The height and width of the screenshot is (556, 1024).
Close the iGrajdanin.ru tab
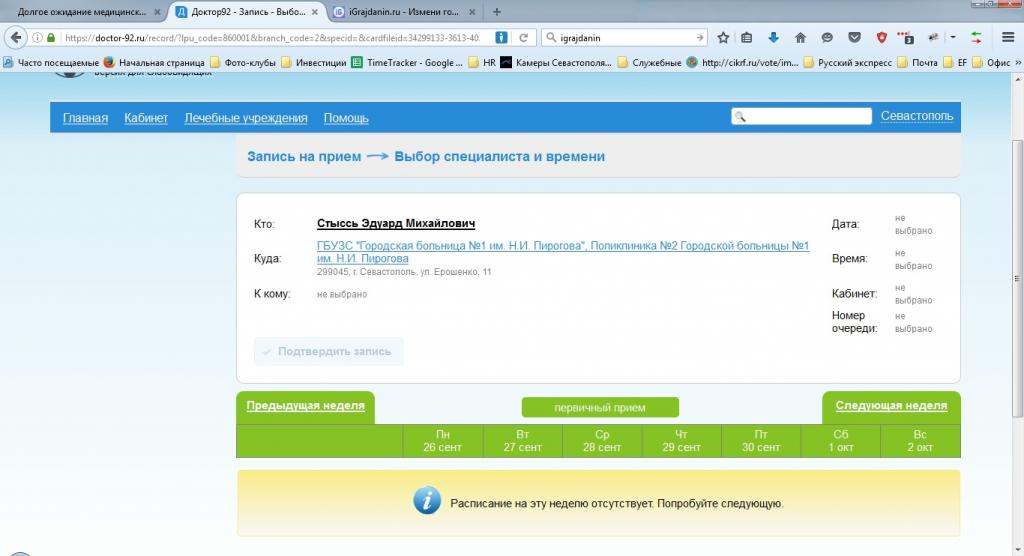pos(472,12)
